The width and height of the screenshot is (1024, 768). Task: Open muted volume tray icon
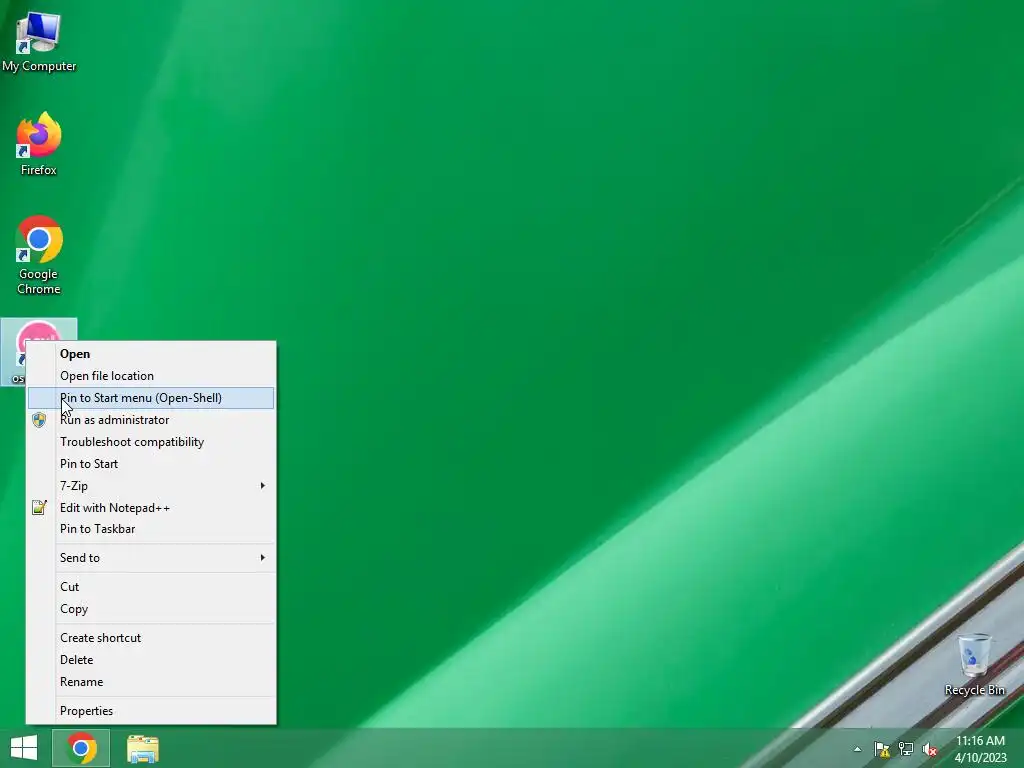(929, 749)
